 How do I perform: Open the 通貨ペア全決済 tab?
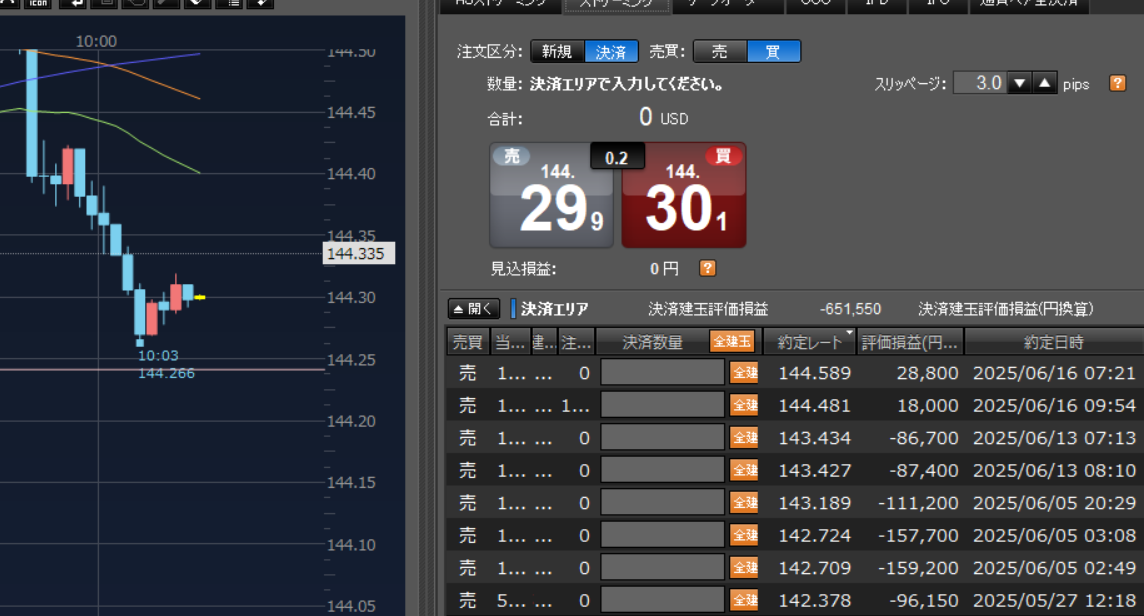[x=1029, y=4]
